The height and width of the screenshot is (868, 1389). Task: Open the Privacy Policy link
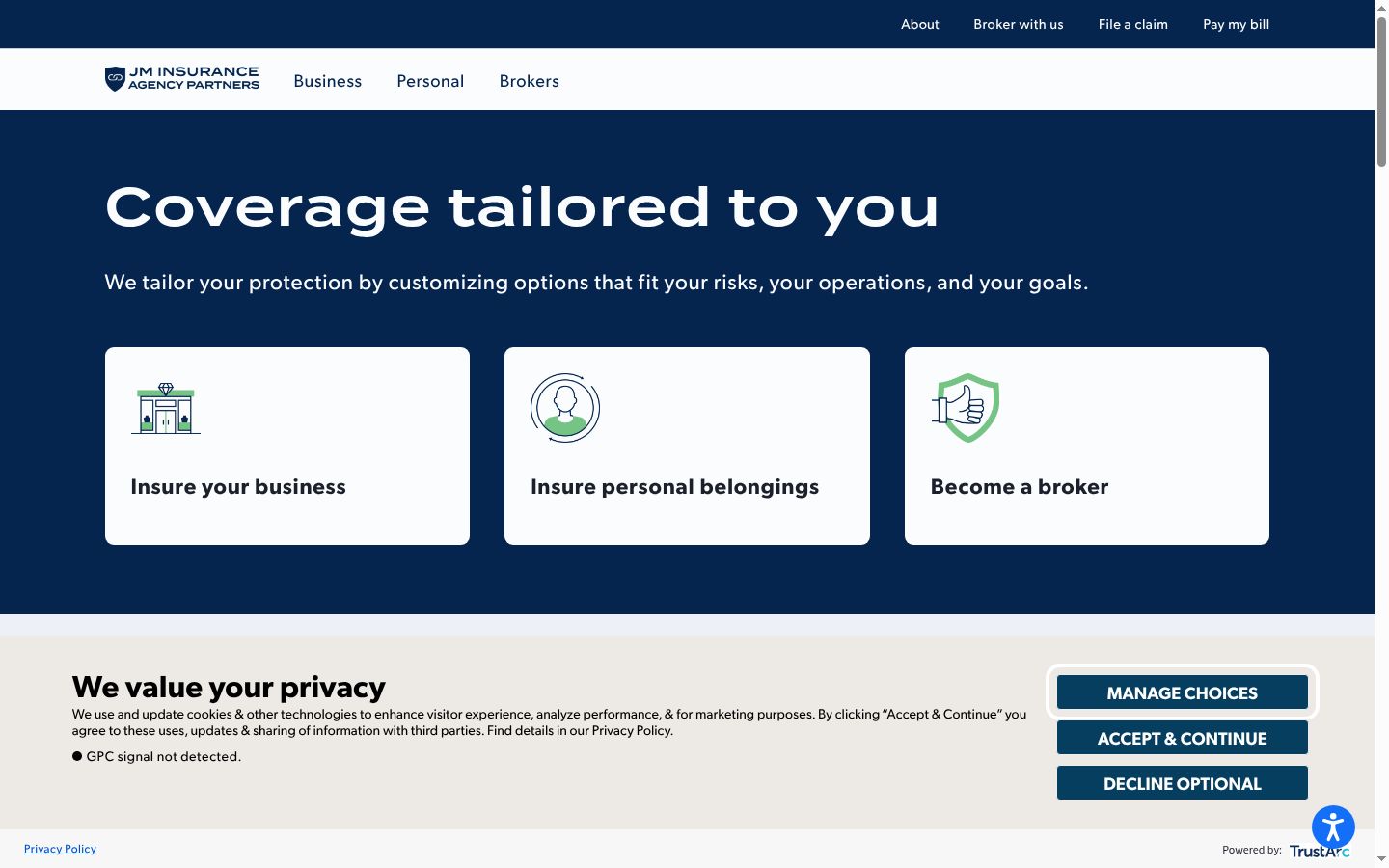[x=60, y=849]
